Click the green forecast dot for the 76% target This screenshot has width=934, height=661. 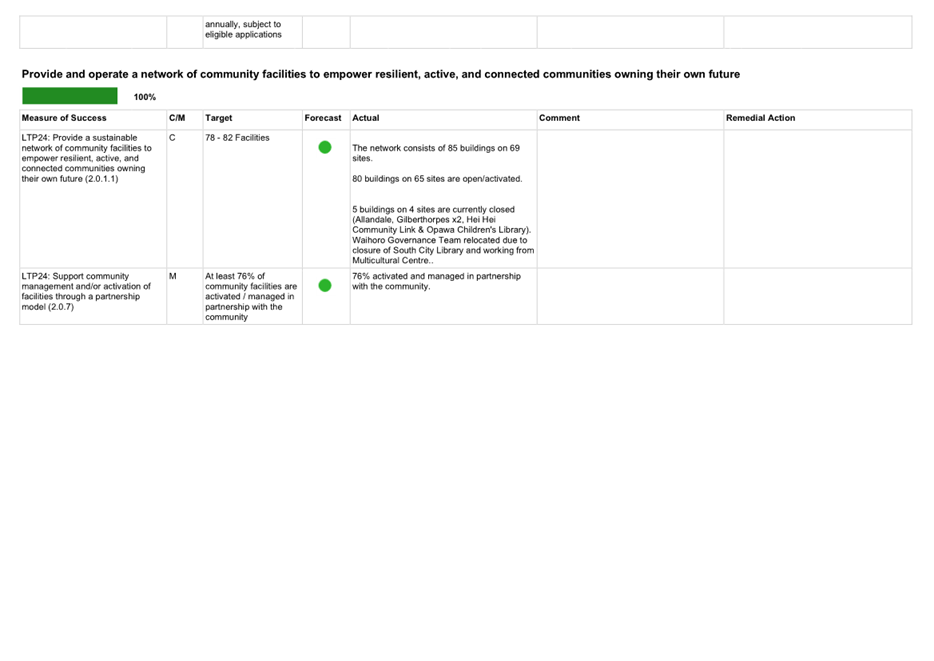(325, 286)
